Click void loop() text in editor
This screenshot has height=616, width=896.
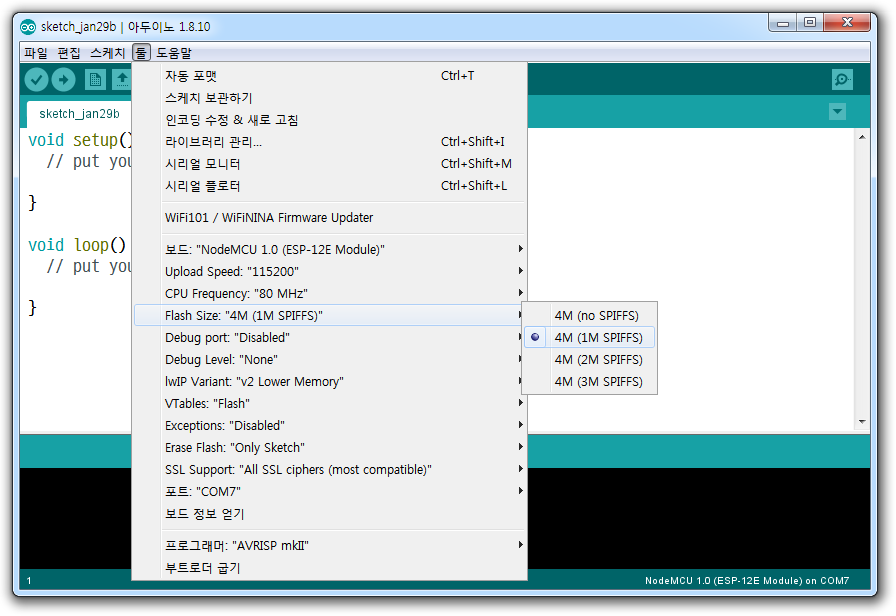[x=77, y=245]
